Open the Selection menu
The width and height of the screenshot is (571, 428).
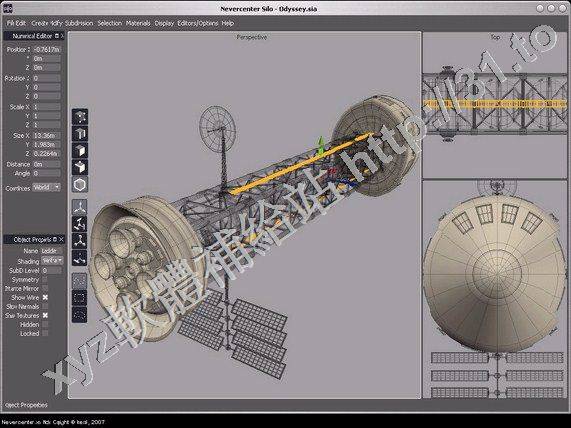(109, 23)
